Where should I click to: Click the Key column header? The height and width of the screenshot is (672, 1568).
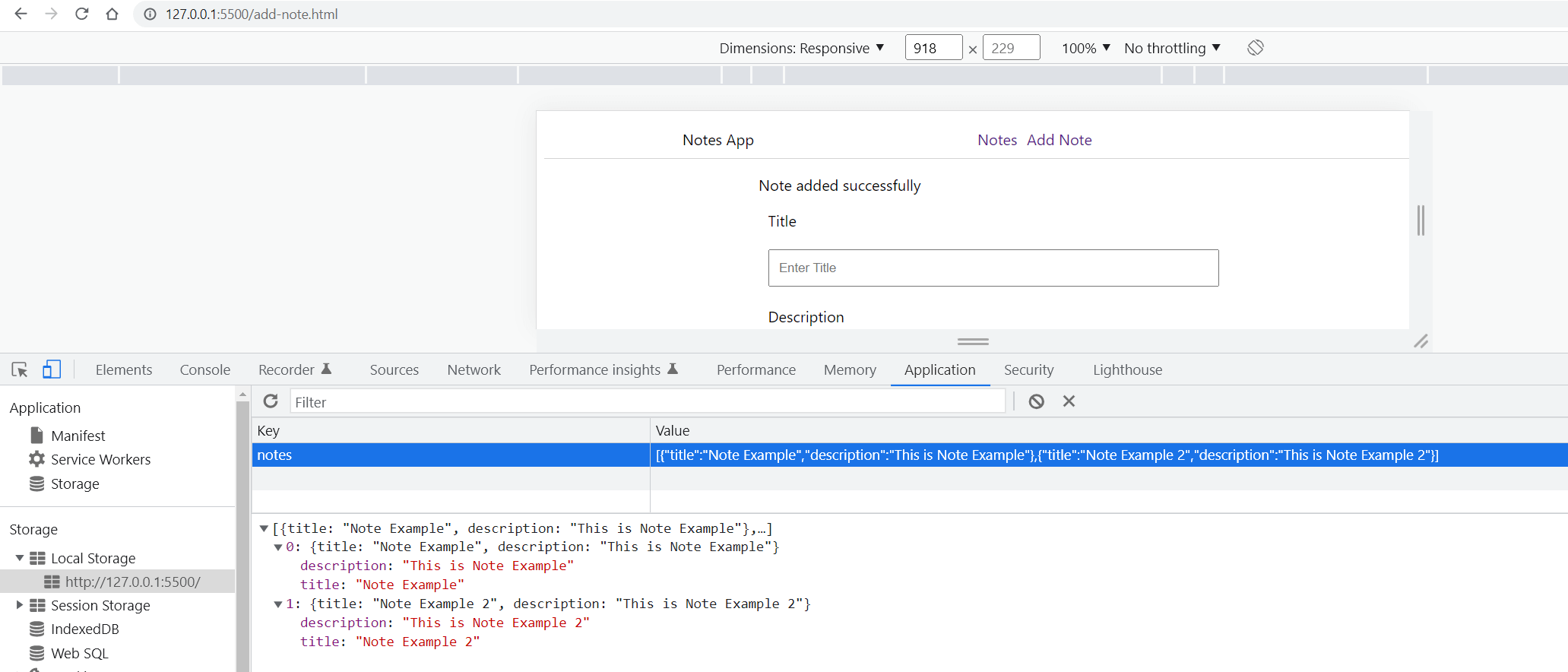[451, 430]
